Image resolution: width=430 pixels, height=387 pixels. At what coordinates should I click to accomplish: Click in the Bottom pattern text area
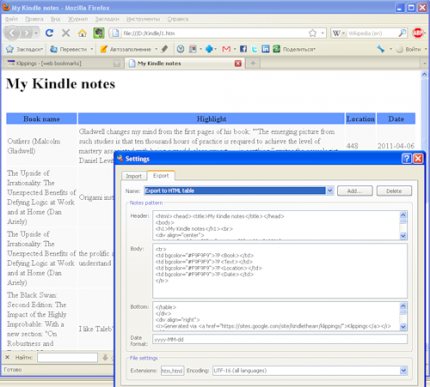click(276, 316)
